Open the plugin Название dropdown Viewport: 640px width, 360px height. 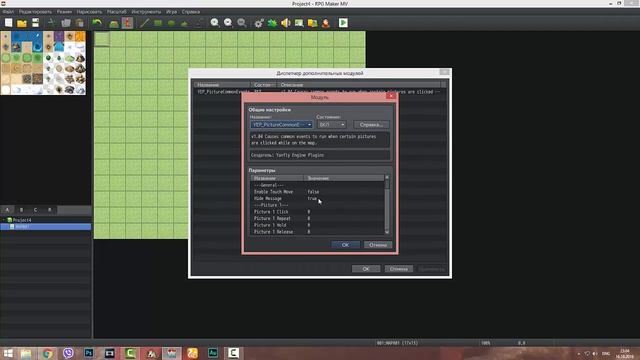282,124
